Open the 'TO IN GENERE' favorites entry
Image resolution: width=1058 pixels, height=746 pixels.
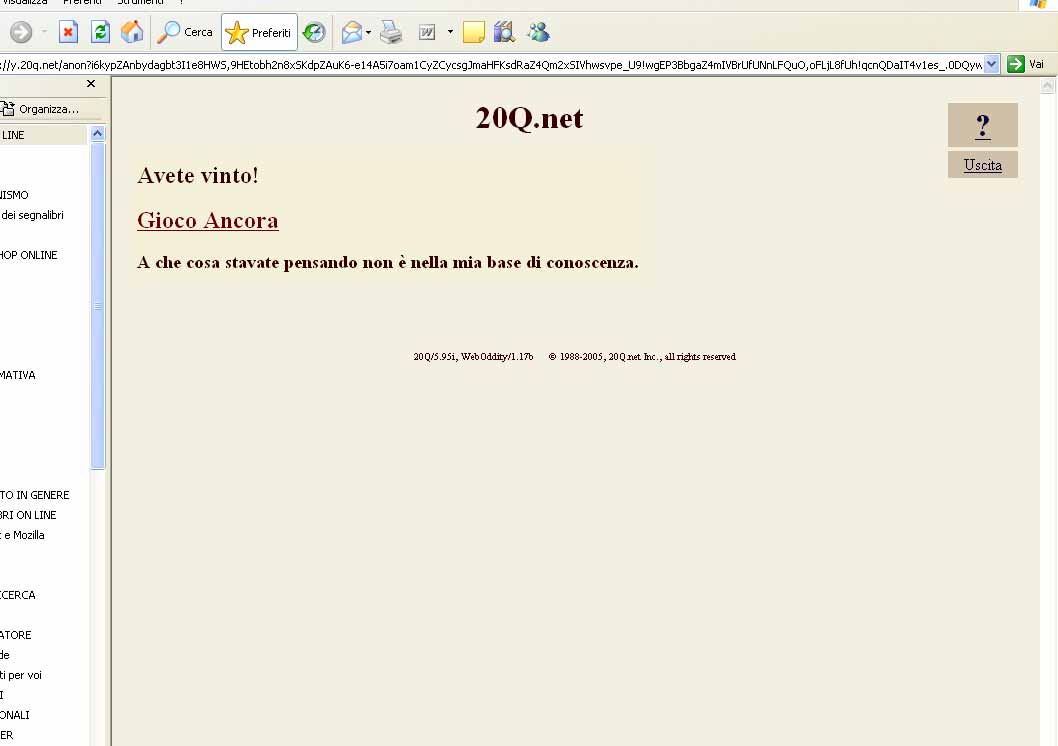tap(35, 495)
